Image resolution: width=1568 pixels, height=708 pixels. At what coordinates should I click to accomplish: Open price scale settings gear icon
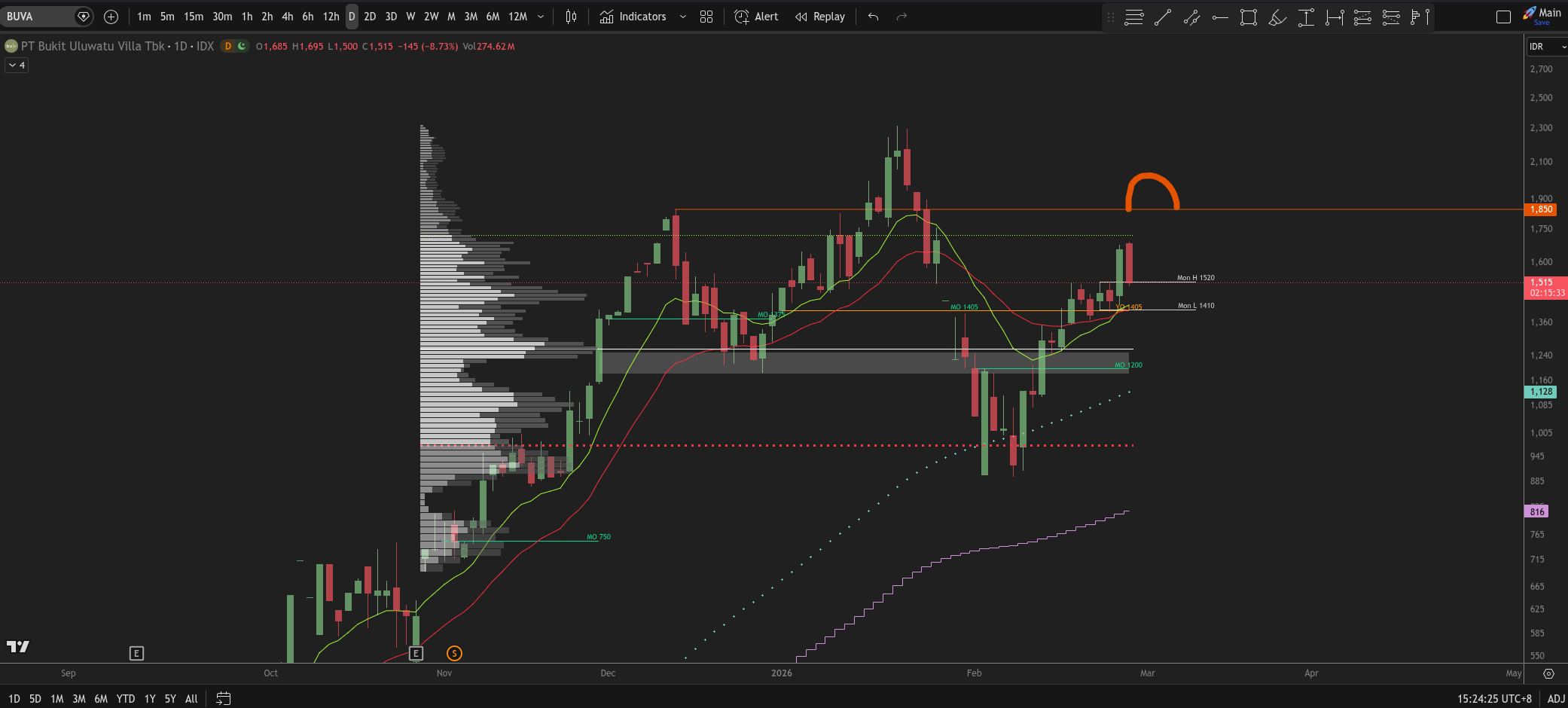coord(1548,673)
